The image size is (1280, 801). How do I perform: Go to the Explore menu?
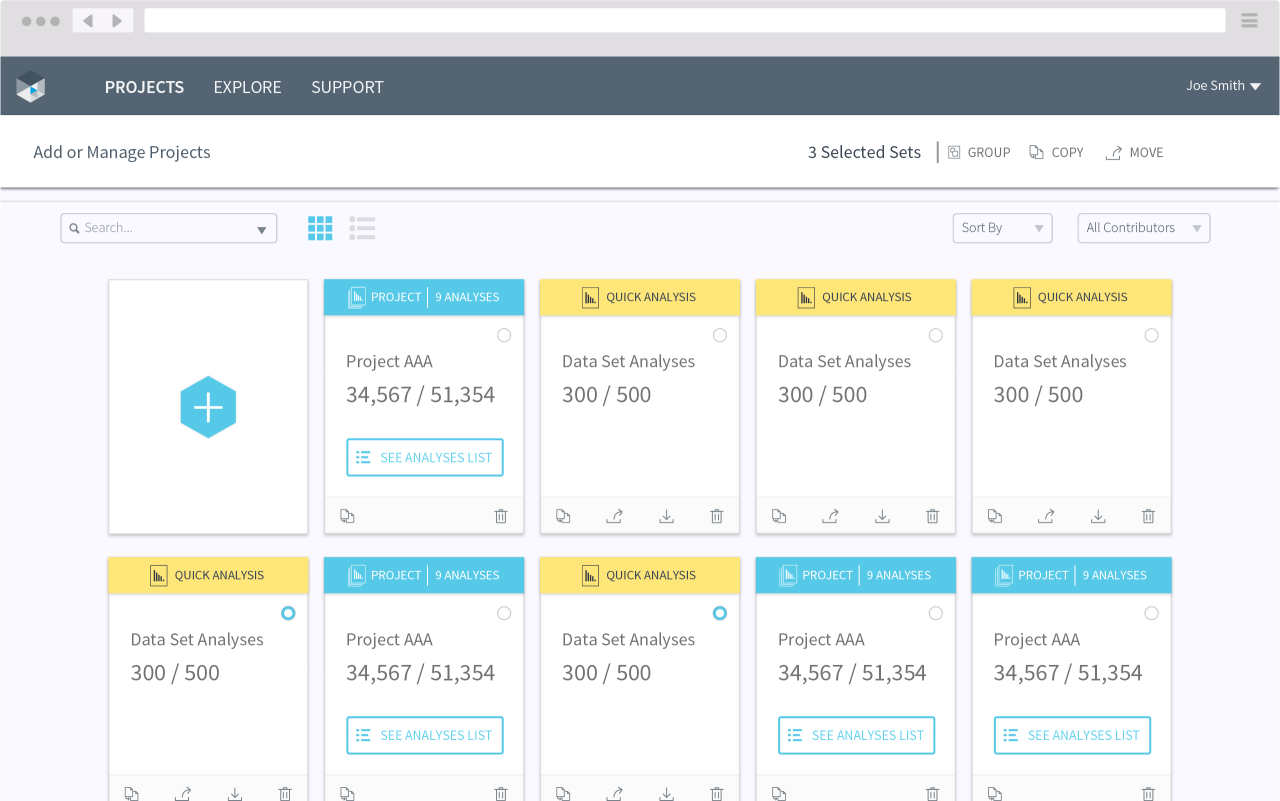pos(247,87)
